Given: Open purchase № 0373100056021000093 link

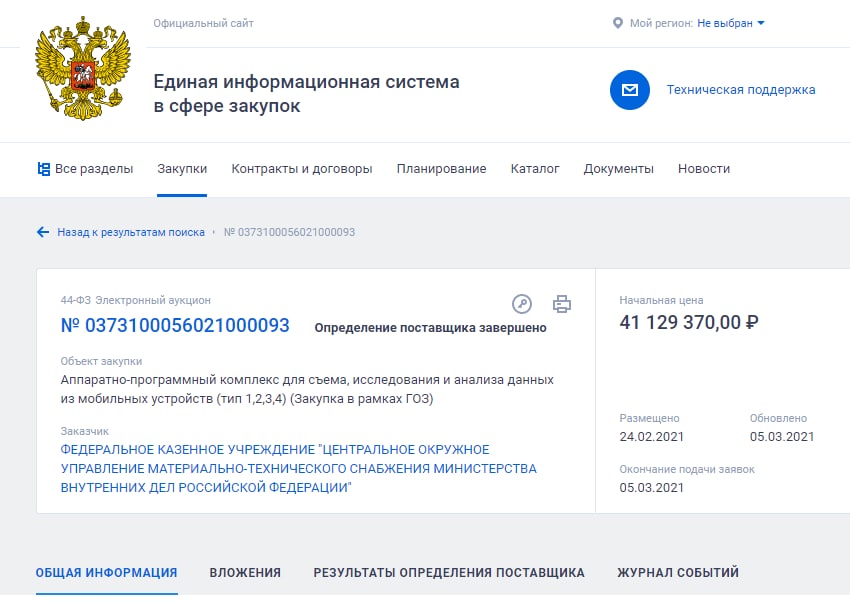Looking at the screenshot, I should 175,325.
